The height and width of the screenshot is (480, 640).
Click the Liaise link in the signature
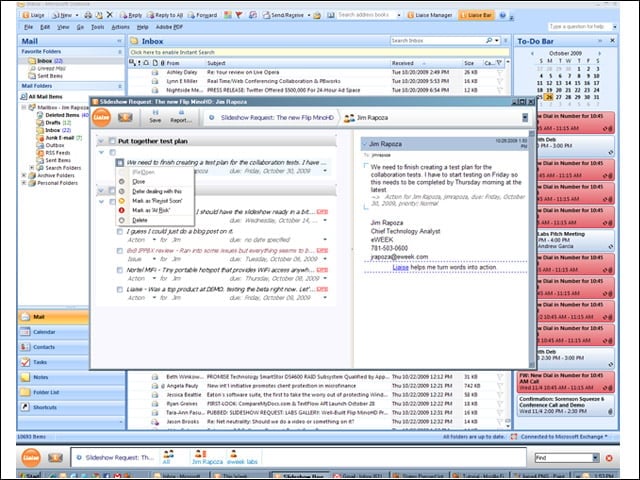point(400,267)
